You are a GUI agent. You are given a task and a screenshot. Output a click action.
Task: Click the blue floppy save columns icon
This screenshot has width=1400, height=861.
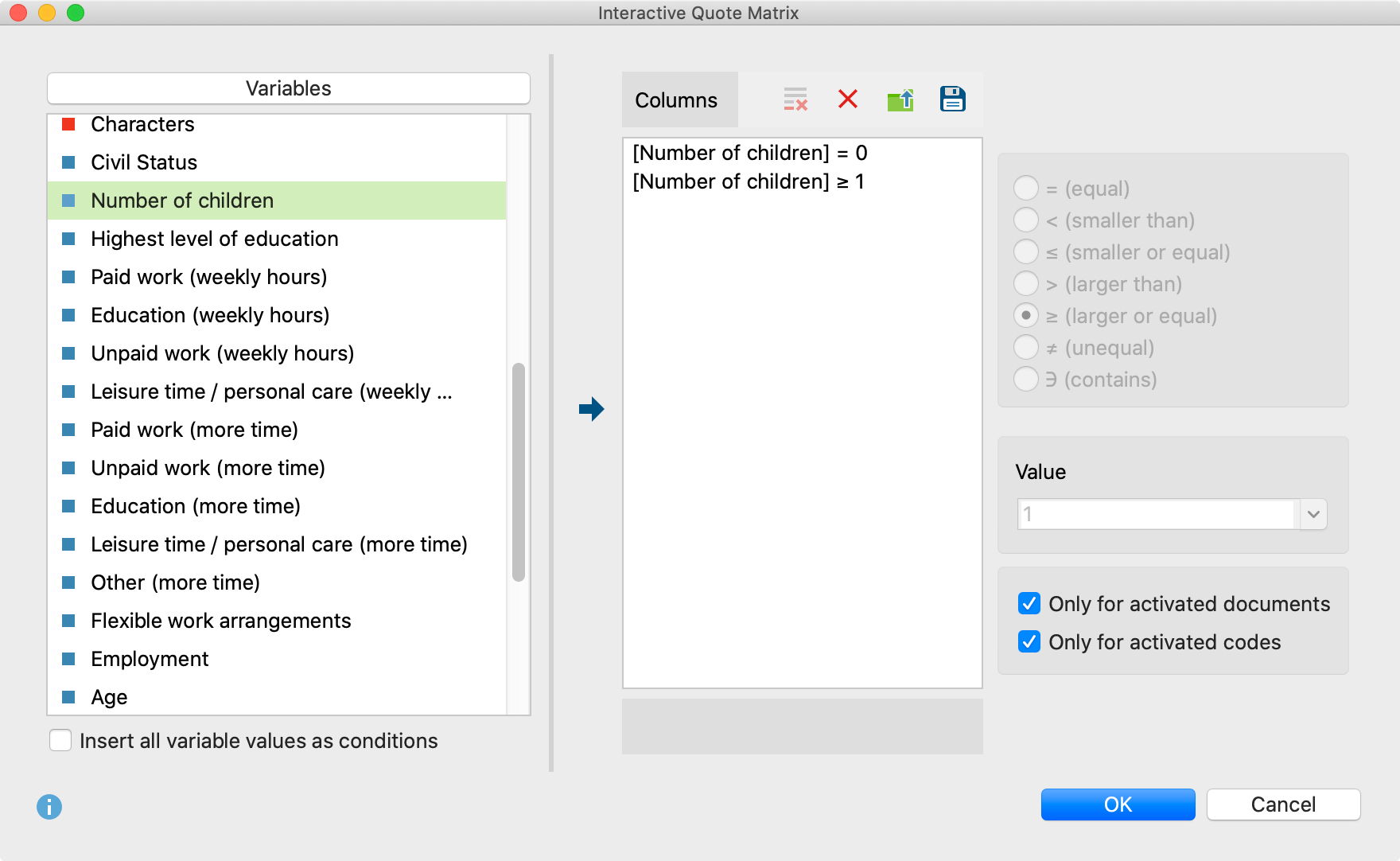coord(953,99)
